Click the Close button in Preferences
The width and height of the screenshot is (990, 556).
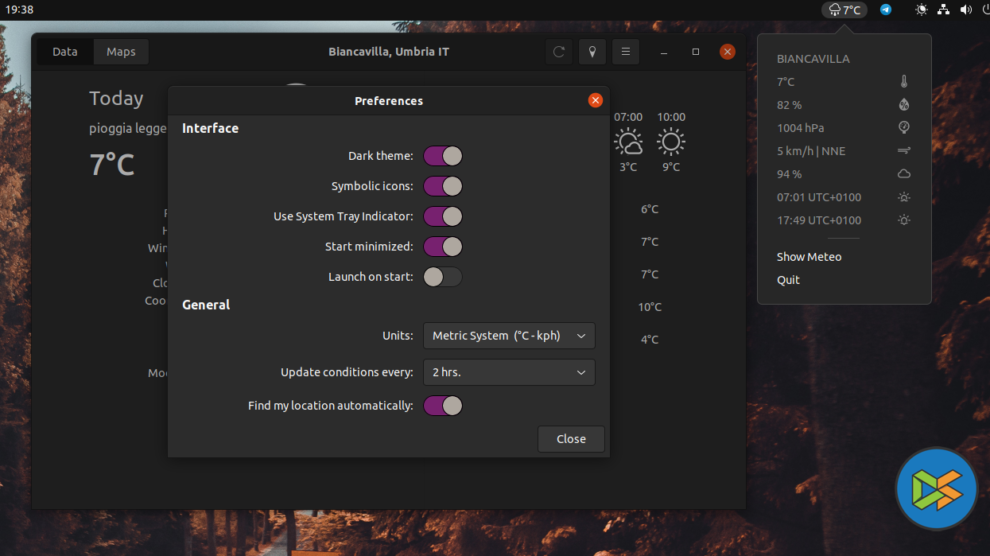tap(571, 439)
